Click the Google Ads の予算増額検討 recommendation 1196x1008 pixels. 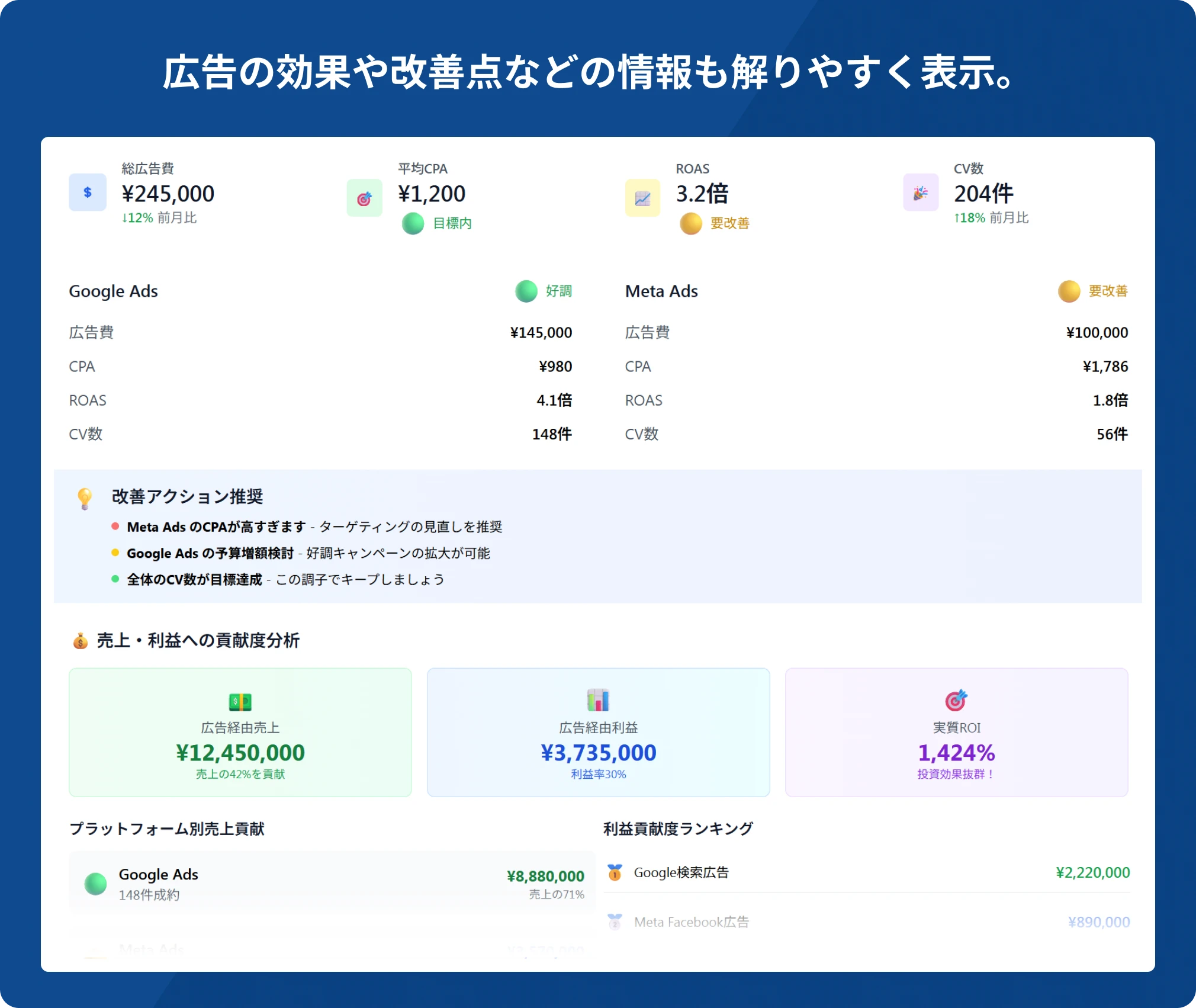click(210, 553)
